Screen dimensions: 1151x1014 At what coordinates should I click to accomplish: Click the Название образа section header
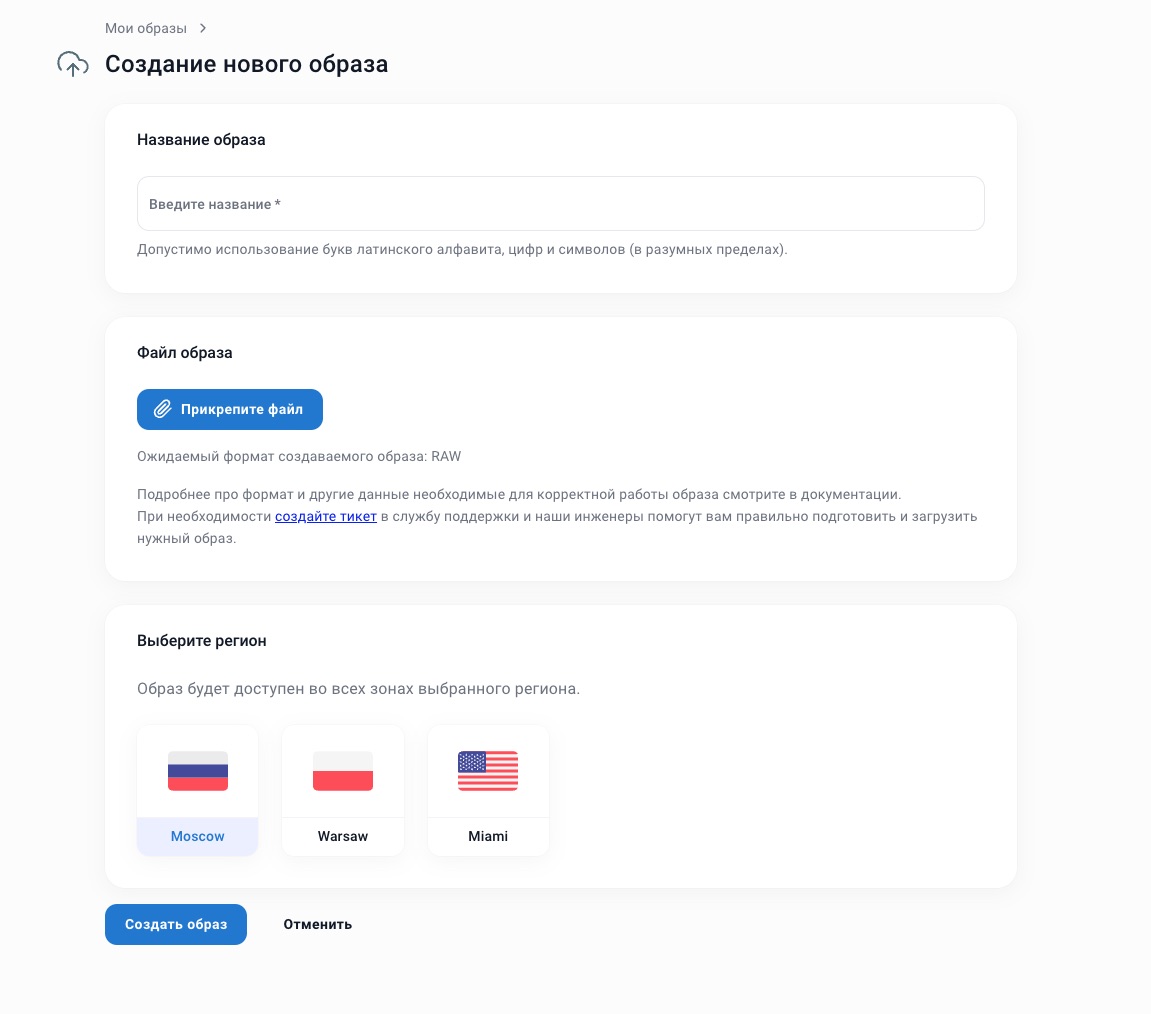[x=201, y=140]
